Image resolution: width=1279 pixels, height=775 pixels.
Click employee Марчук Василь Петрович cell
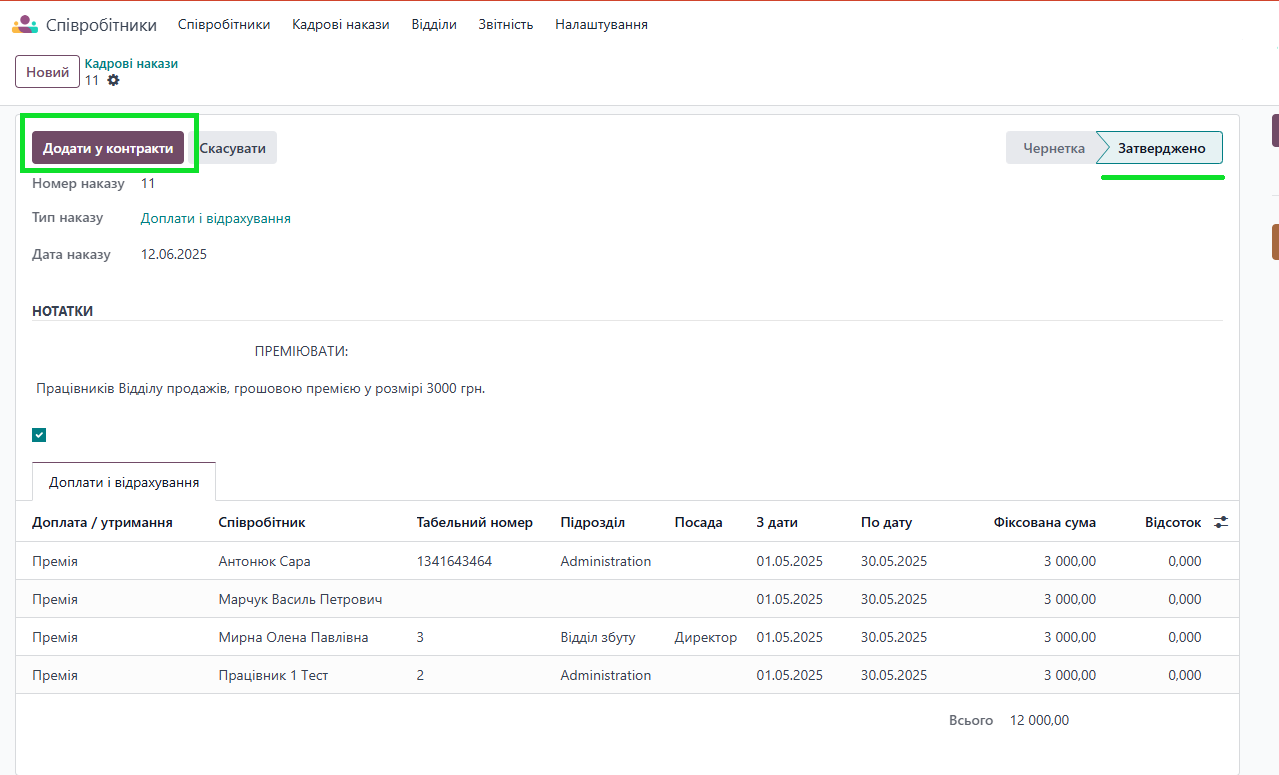point(301,599)
